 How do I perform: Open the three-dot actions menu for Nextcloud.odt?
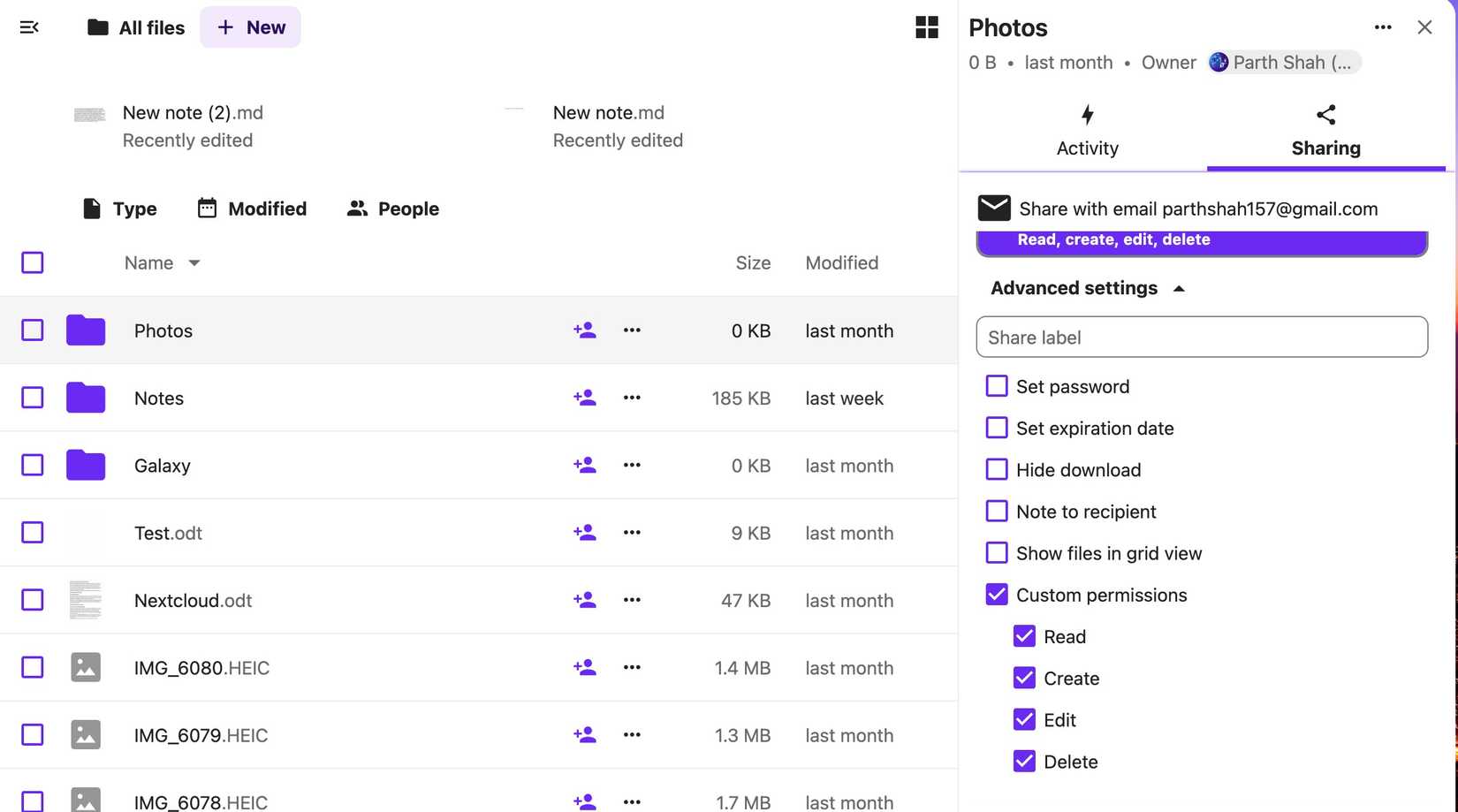point(632,600)
